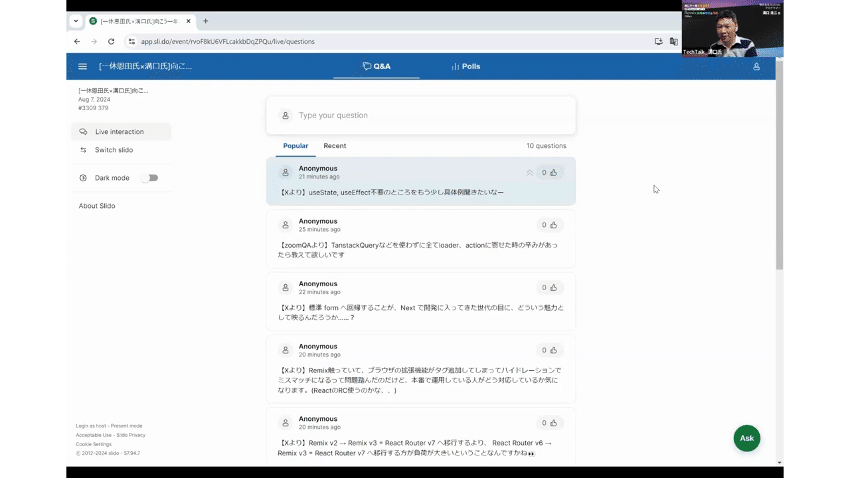
Task: Open Cookie Settings link
Action: (x=94, y=444)
